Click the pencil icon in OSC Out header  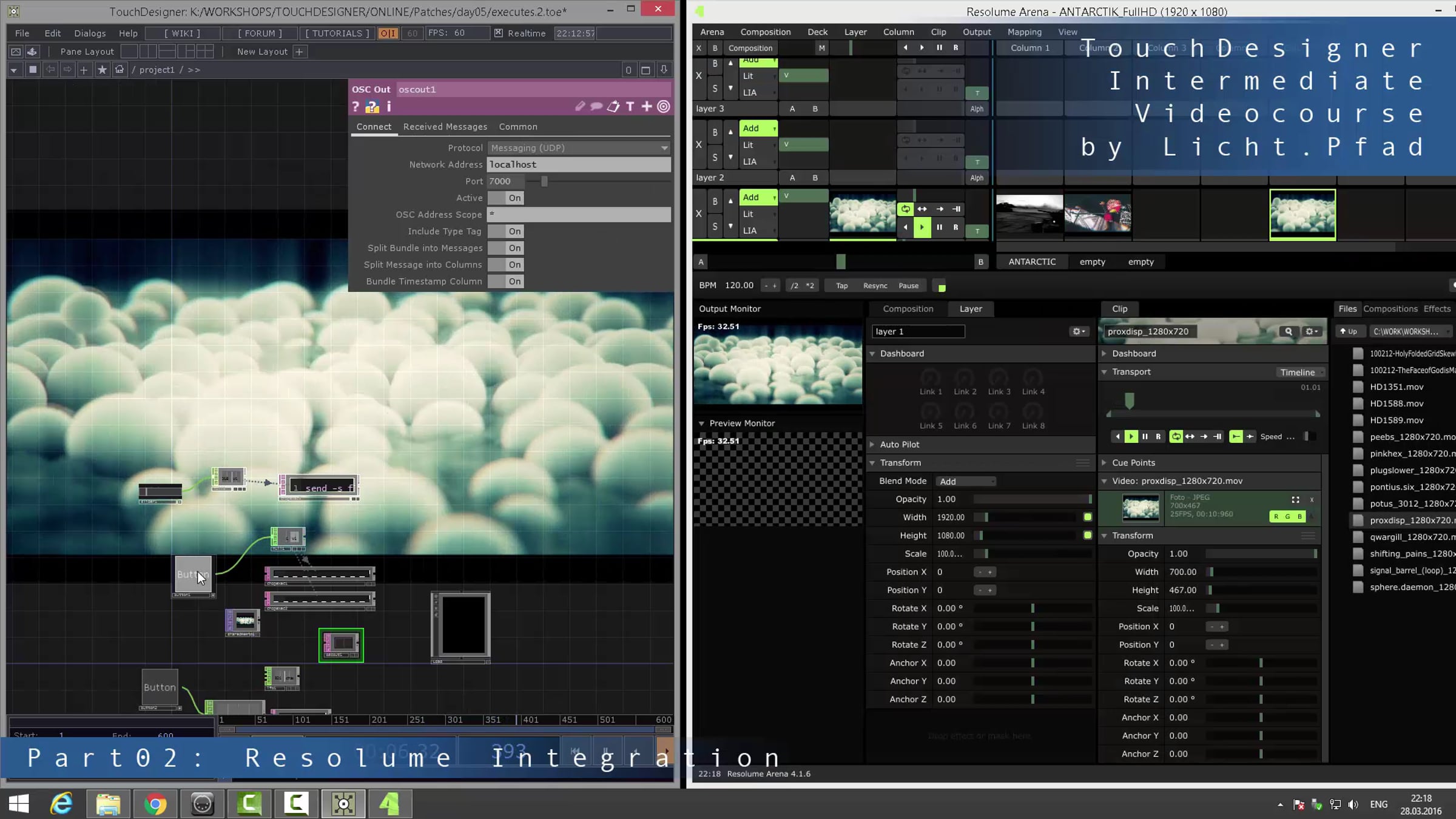click(x=581, y=107)
